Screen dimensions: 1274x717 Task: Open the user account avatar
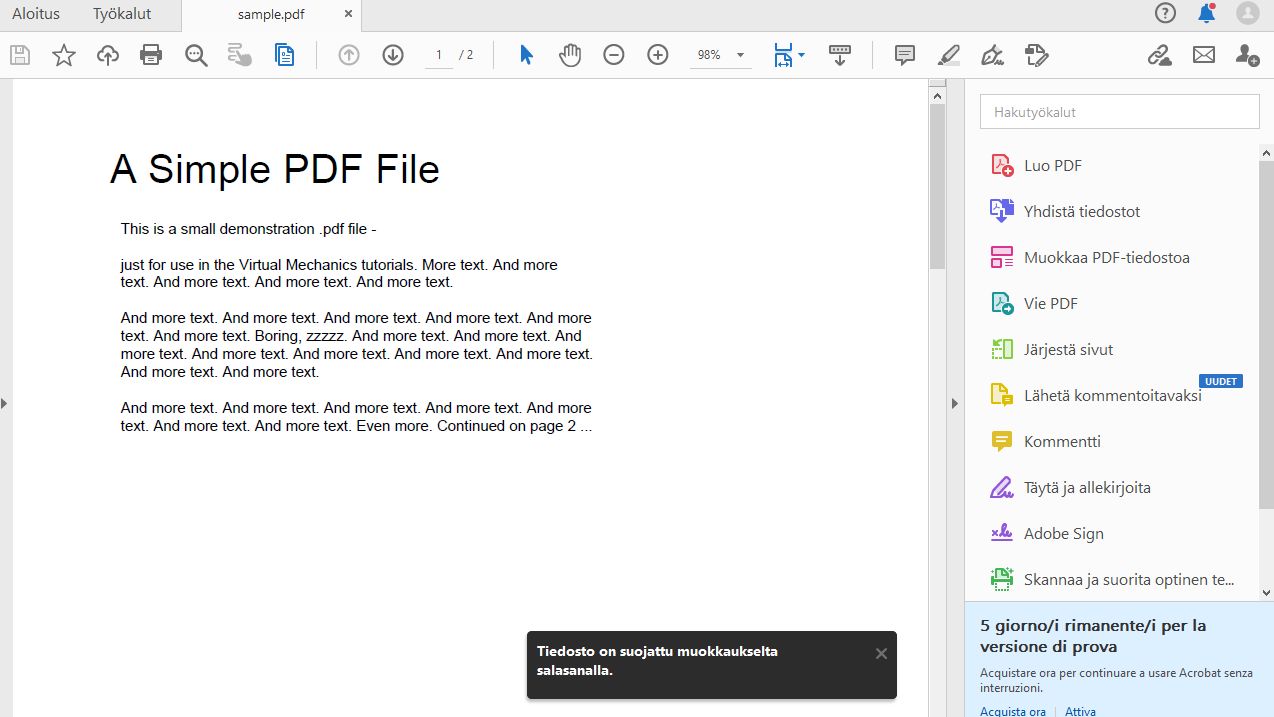(1247, 13)
